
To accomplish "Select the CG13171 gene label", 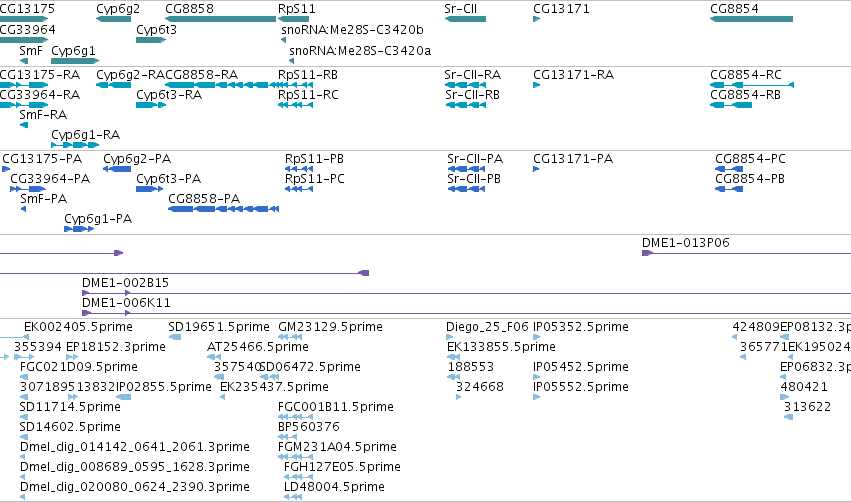I will pyautogui.click(x=561, y=9).
